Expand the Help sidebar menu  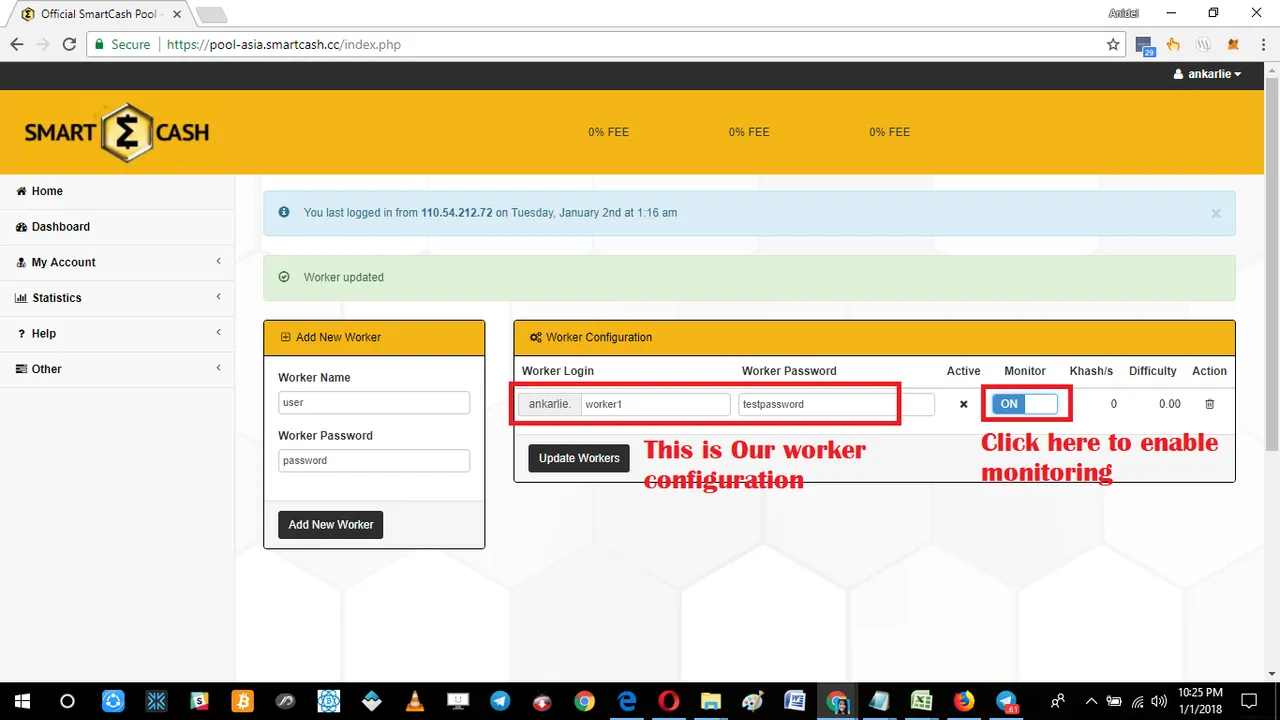117,333
